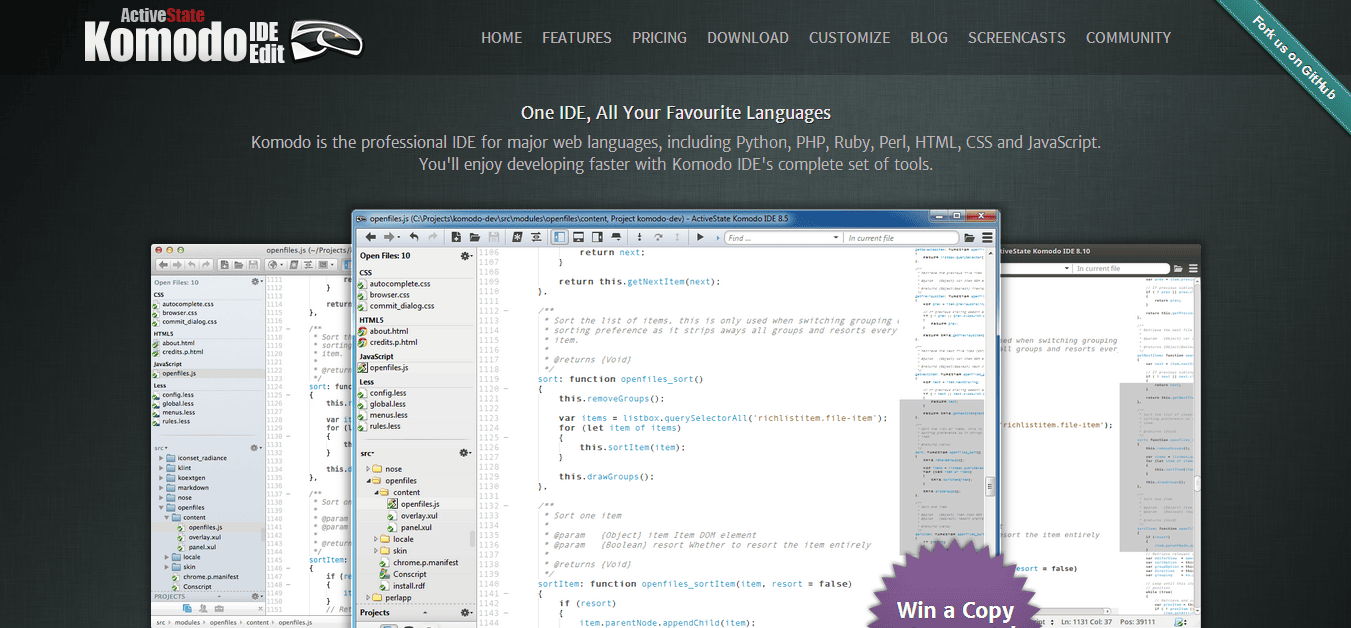The image size is (1351, 628).
Task: Click the undo icon in Komodo IDE 8.5 toolbar
Action: (x=413, y=237)
